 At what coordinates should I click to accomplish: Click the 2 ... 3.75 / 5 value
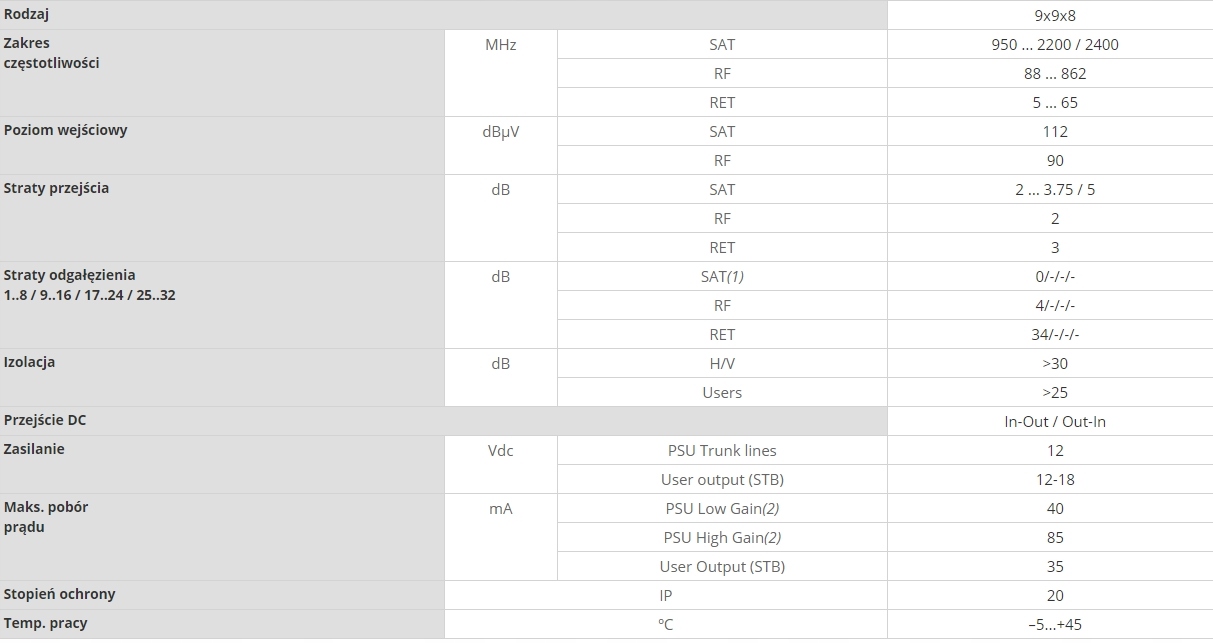click(x=1054, y=189)
